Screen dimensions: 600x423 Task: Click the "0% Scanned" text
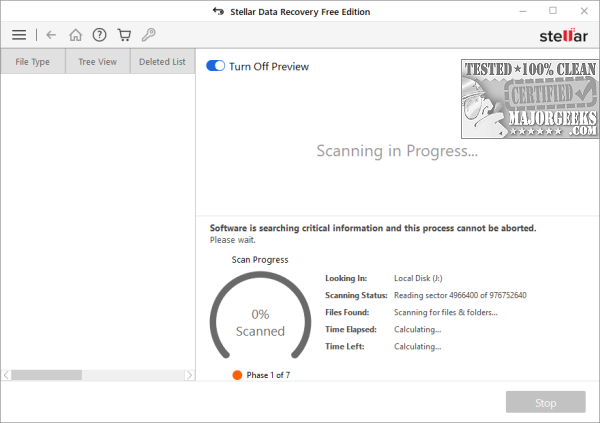tap(260, 323)
